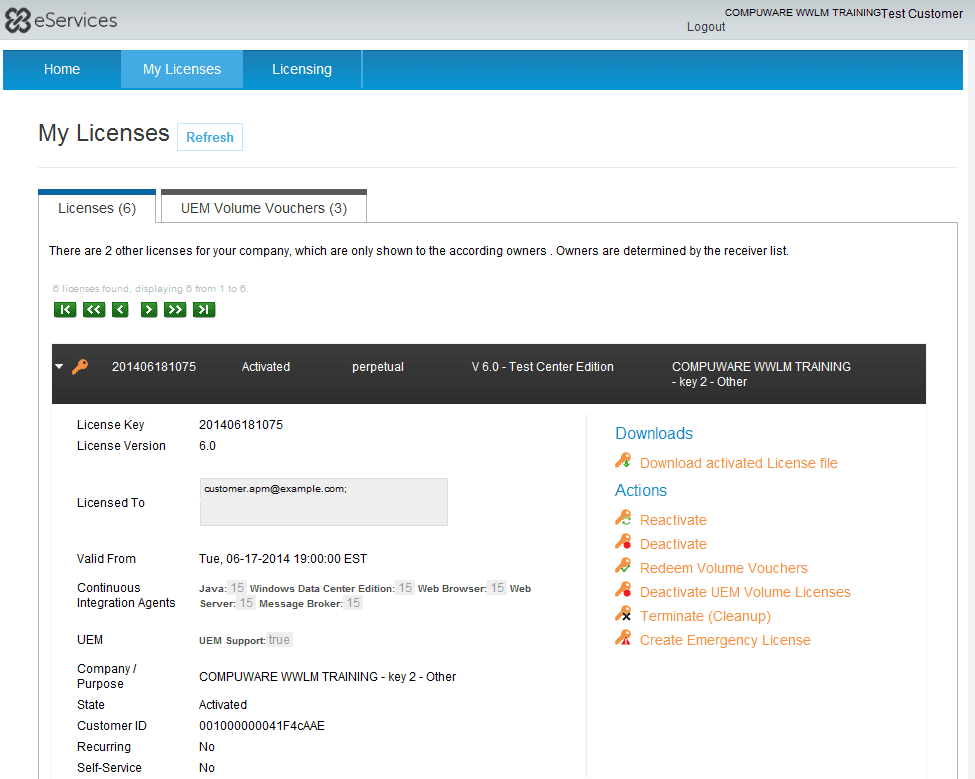The height and width of the screenshot is (779, 975).
Task: Click 'Activated' status in header row
Action: click(x=266, y=367)
